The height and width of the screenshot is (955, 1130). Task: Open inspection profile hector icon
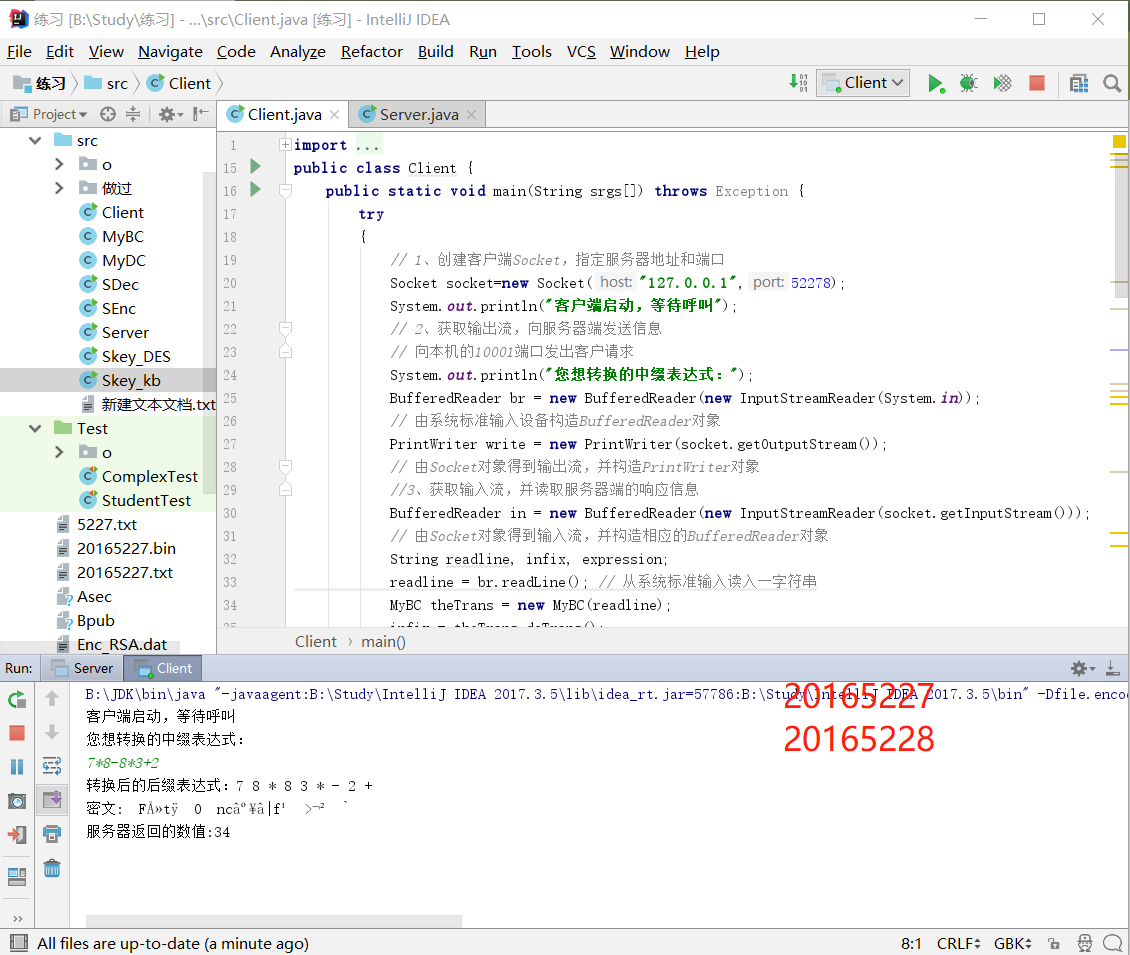(x=1085, y=943)
